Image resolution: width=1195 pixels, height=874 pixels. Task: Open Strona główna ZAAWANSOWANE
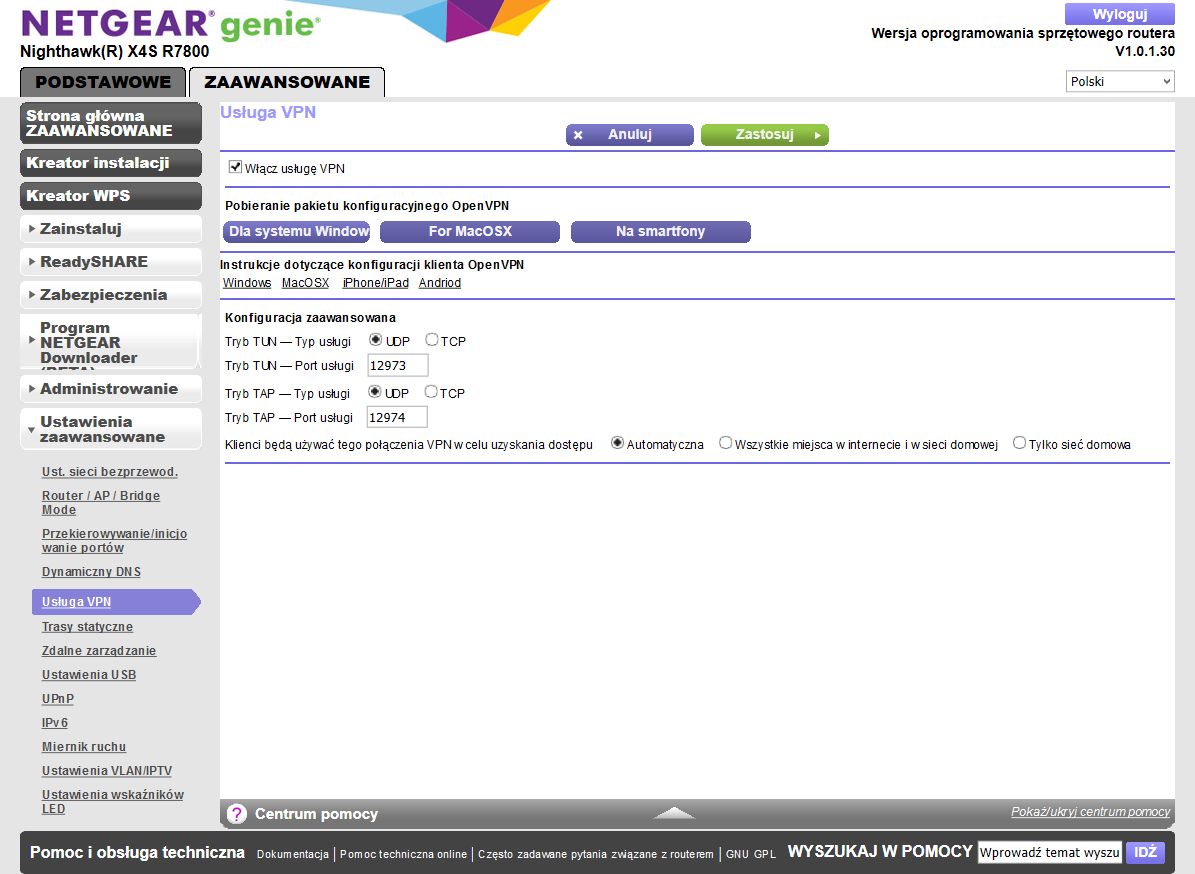coord(111,123)
